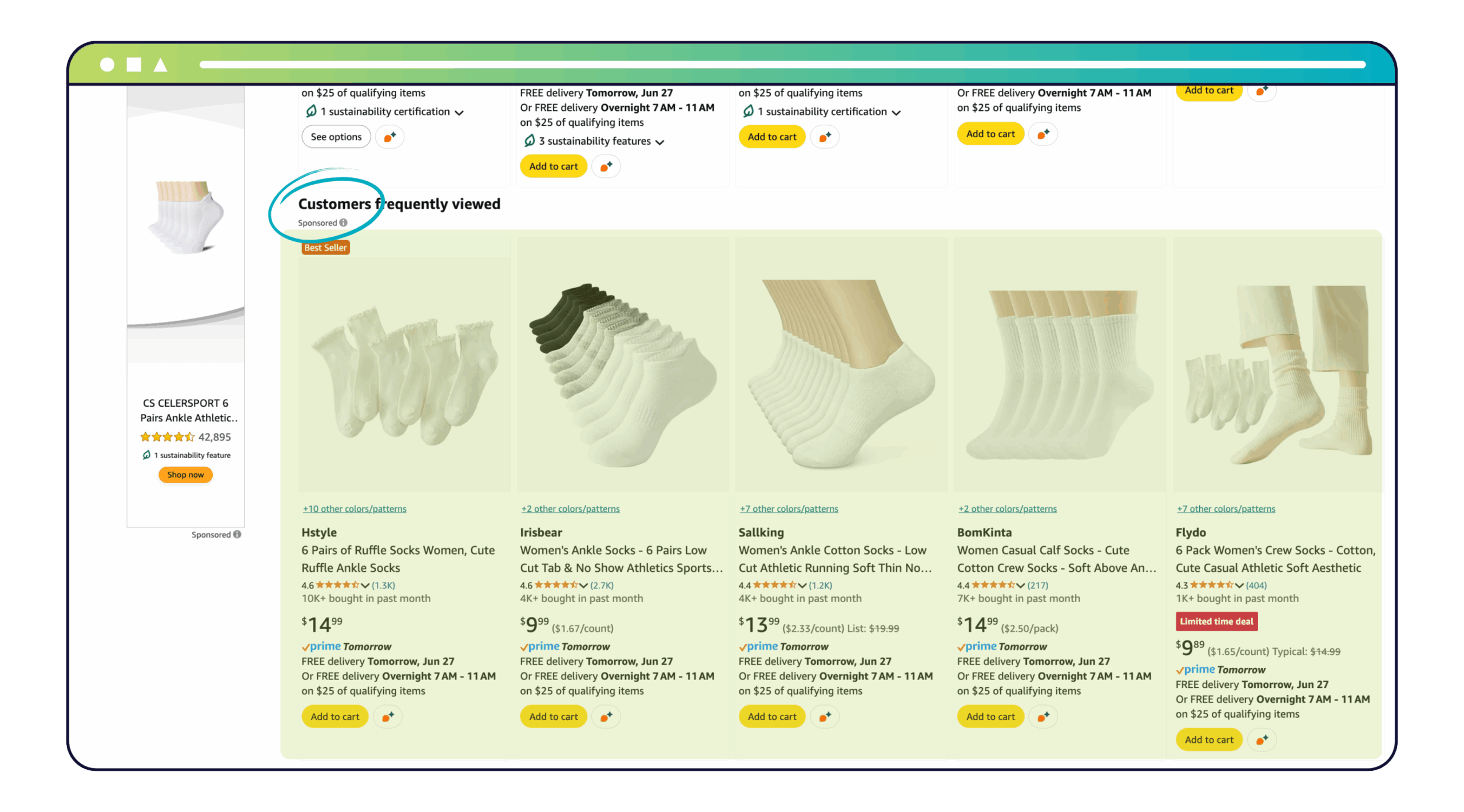The width and height of the screenshot is (1464, 812).
Task: Click the Rufus AI icon beside Flydo's Add to cart
Action: (1262, 739)
